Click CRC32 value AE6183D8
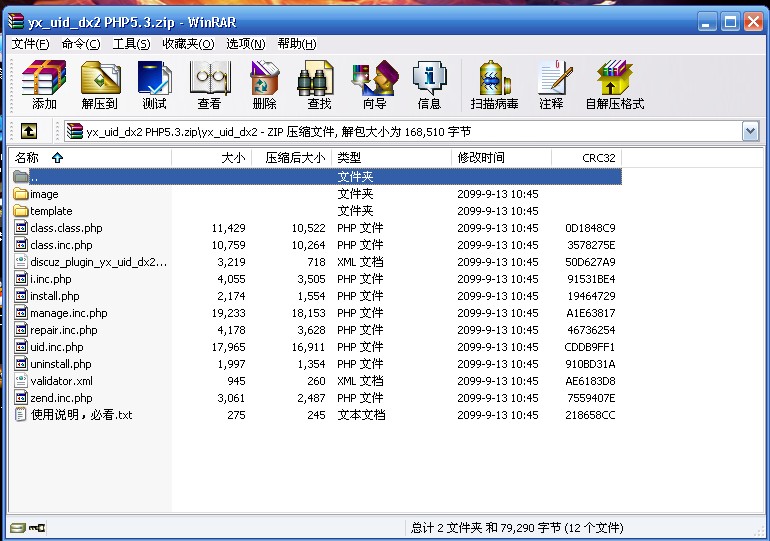The width and height of the screenshot is (770, 541). pyautogui.click(x=590, y=381)
